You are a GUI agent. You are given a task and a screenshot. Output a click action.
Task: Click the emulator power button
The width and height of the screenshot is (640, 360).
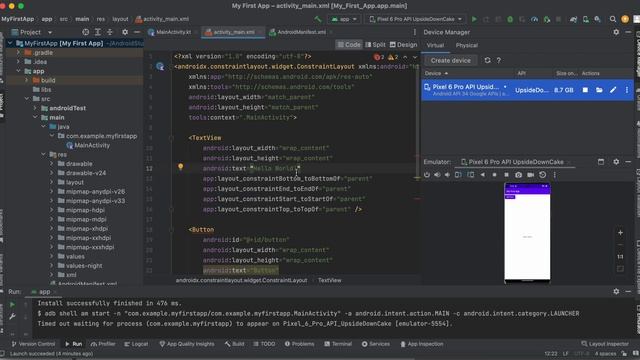tap(427, 175)
